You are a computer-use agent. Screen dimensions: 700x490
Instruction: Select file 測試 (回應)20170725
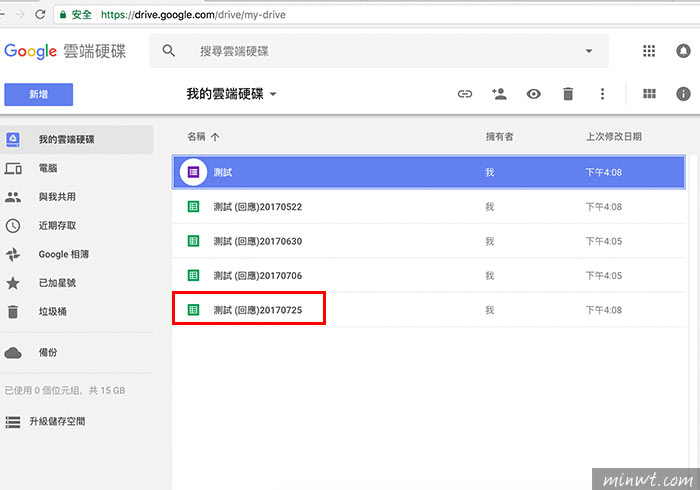pos(429,310)
